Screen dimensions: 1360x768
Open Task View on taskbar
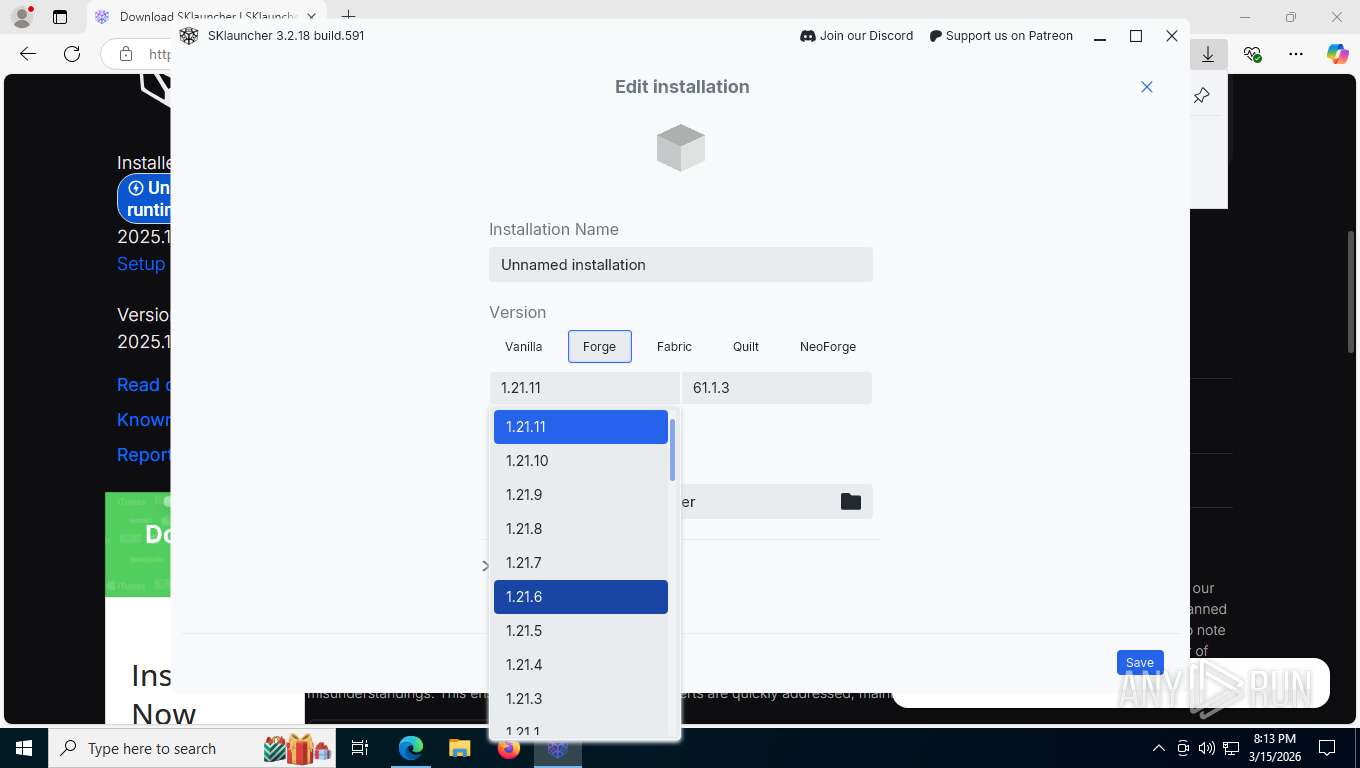pyautogui.click(x=360, y=748)
